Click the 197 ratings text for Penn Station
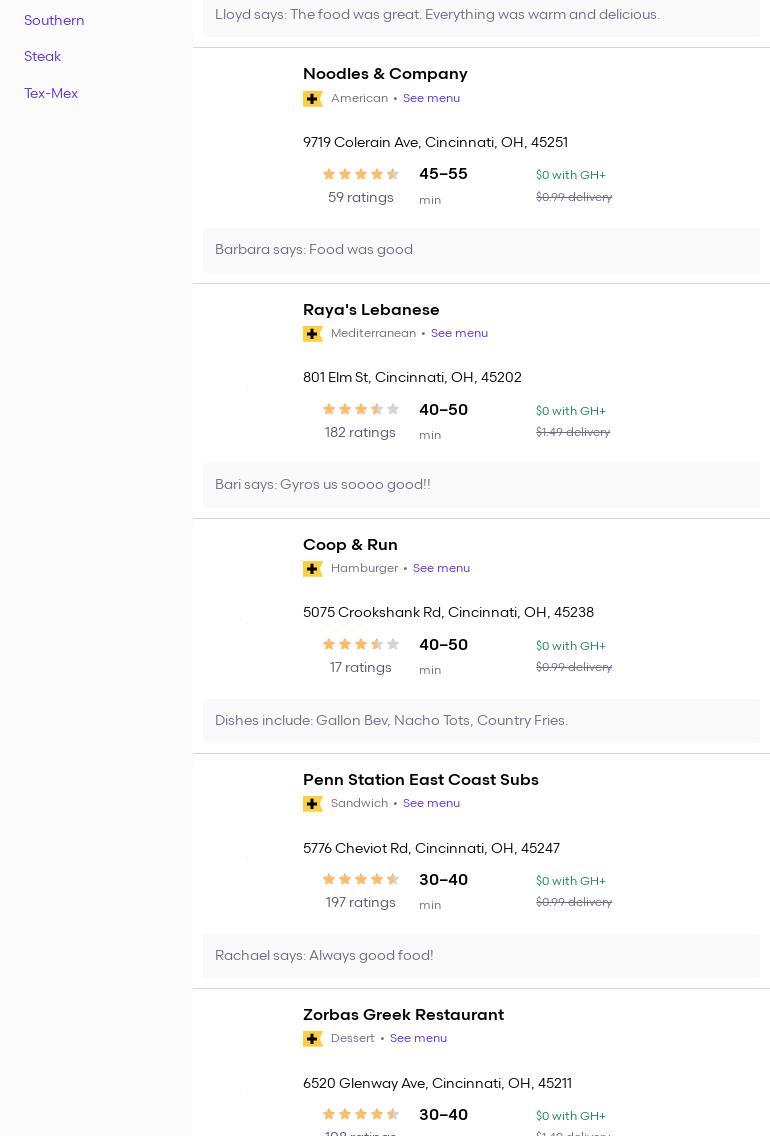This screenshot has width=770, height=1136. [x=360, y=903]
